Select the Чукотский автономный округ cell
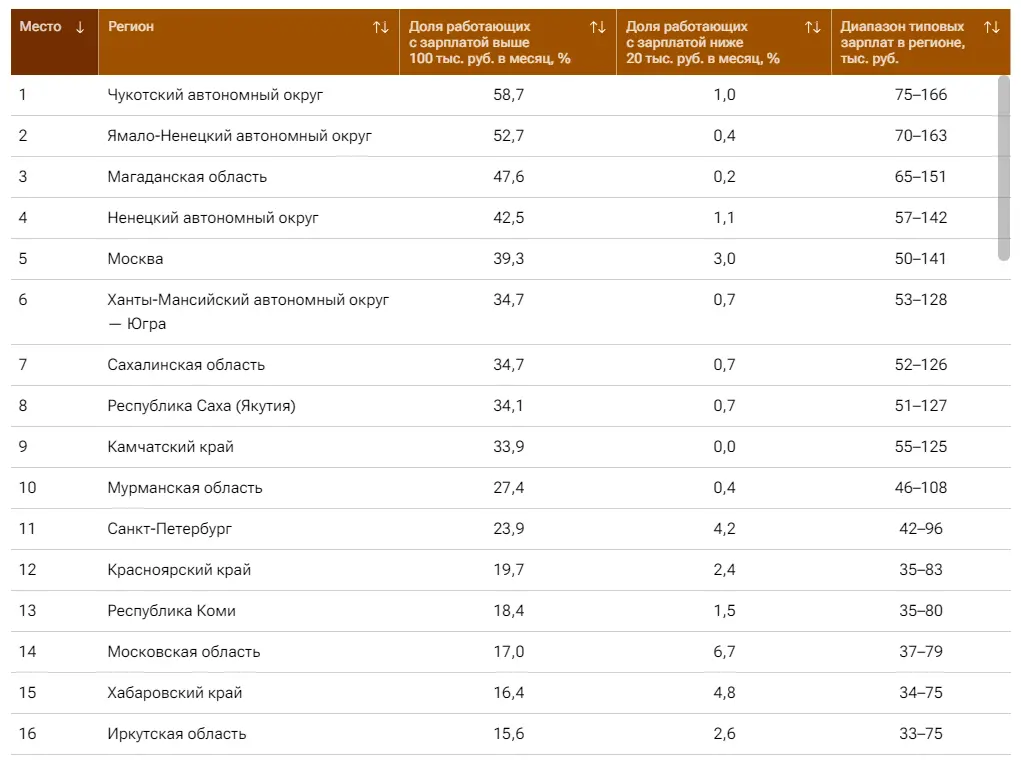This screenshot has height=762, width=1021. 215,95
